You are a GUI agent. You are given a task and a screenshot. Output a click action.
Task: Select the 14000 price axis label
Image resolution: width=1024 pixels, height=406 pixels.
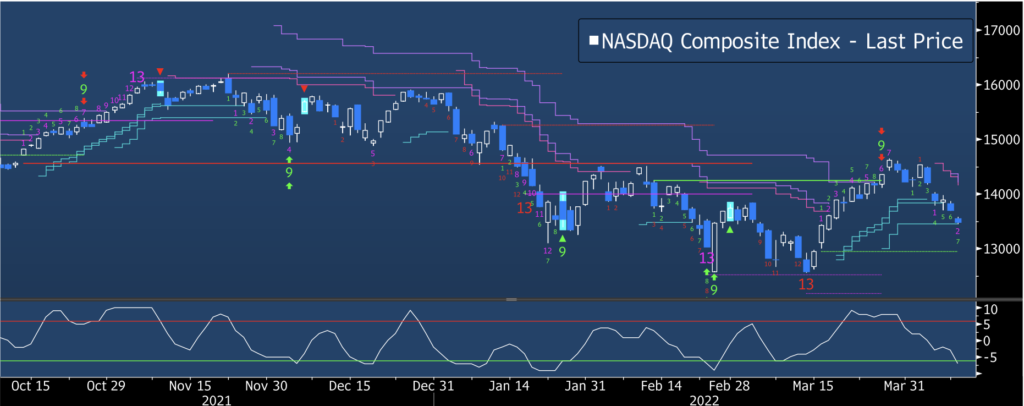1000,194
